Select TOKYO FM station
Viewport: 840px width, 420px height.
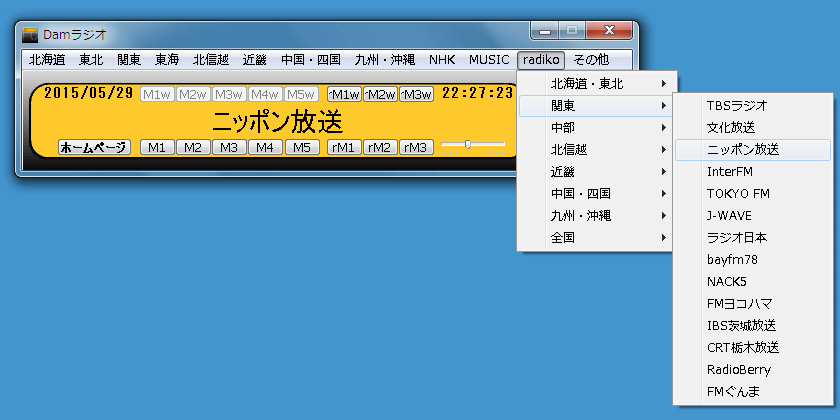753,193
